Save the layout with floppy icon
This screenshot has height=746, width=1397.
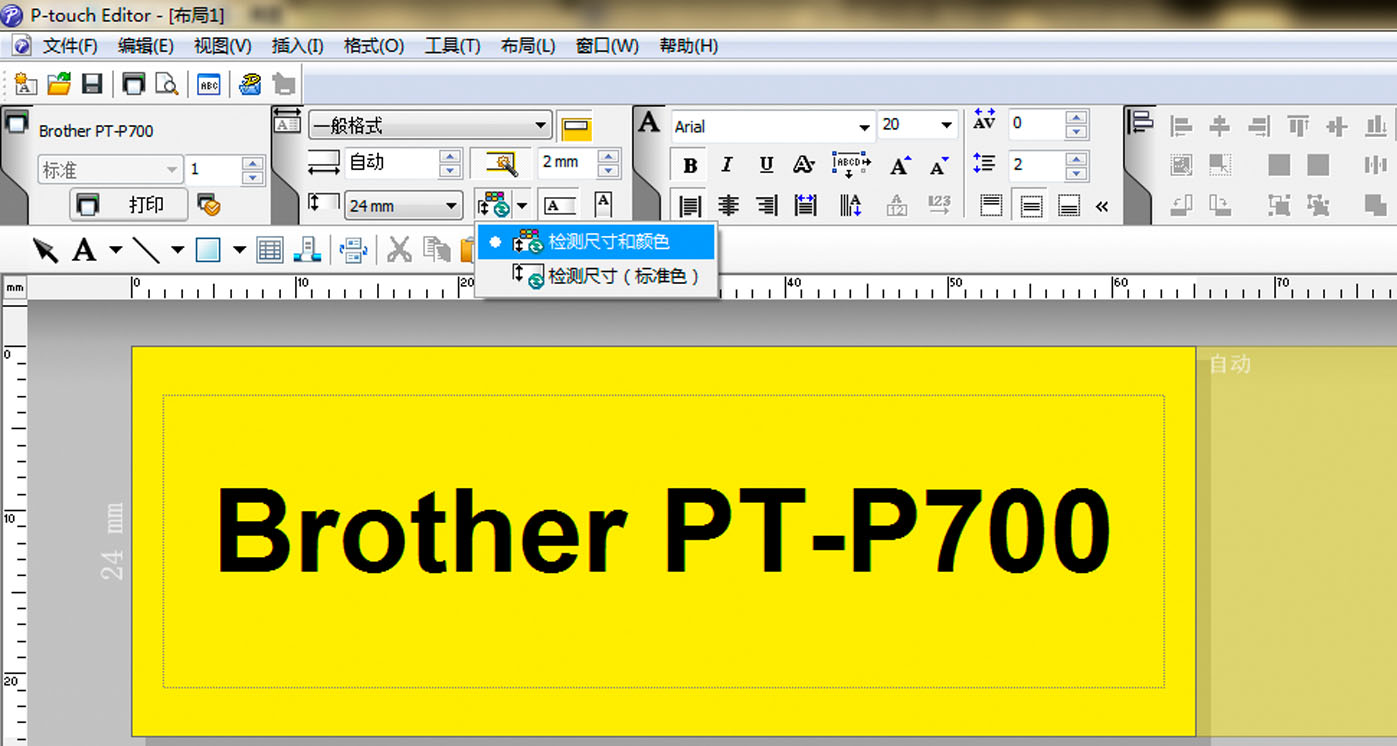(x=92, y=84)
